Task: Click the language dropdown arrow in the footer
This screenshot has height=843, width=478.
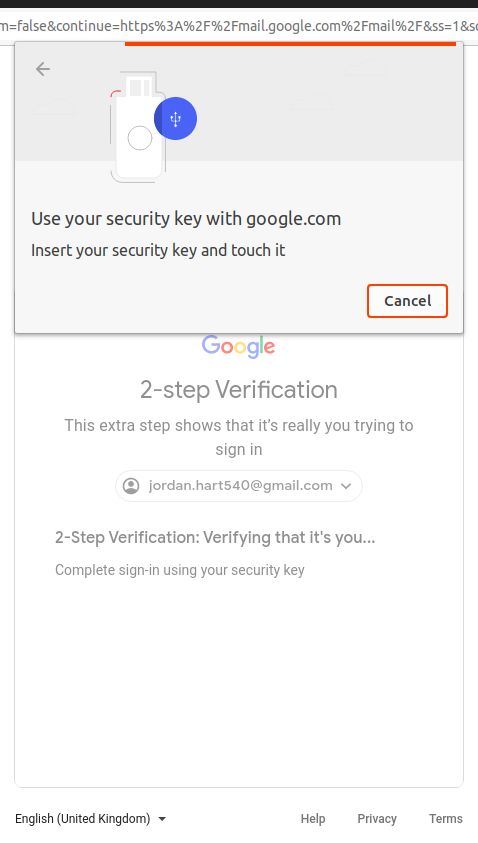Action: 162,819
